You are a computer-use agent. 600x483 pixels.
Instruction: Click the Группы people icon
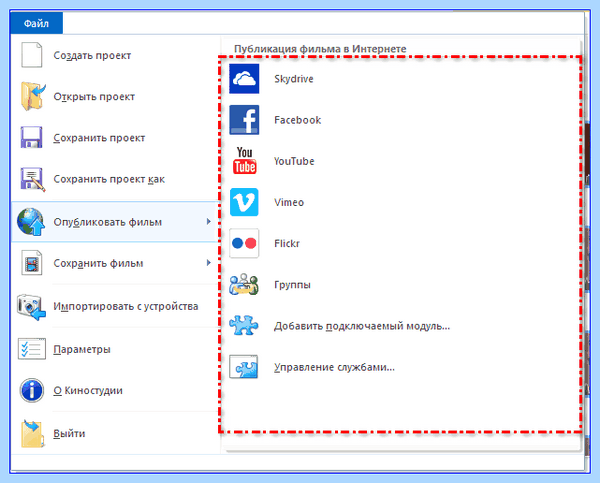click(x=244, y=284)
